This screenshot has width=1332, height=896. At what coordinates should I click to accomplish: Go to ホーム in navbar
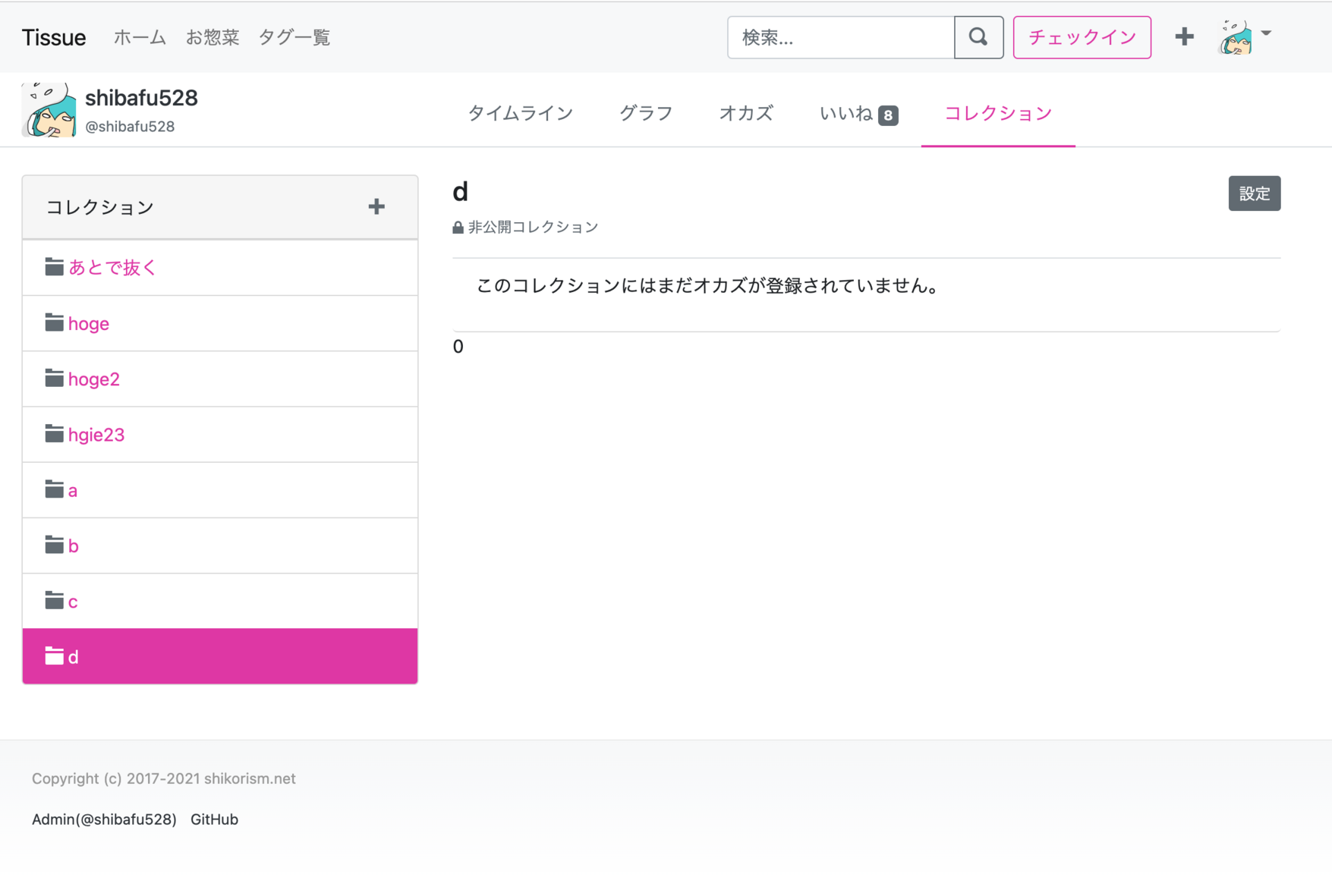click(140, 37)
